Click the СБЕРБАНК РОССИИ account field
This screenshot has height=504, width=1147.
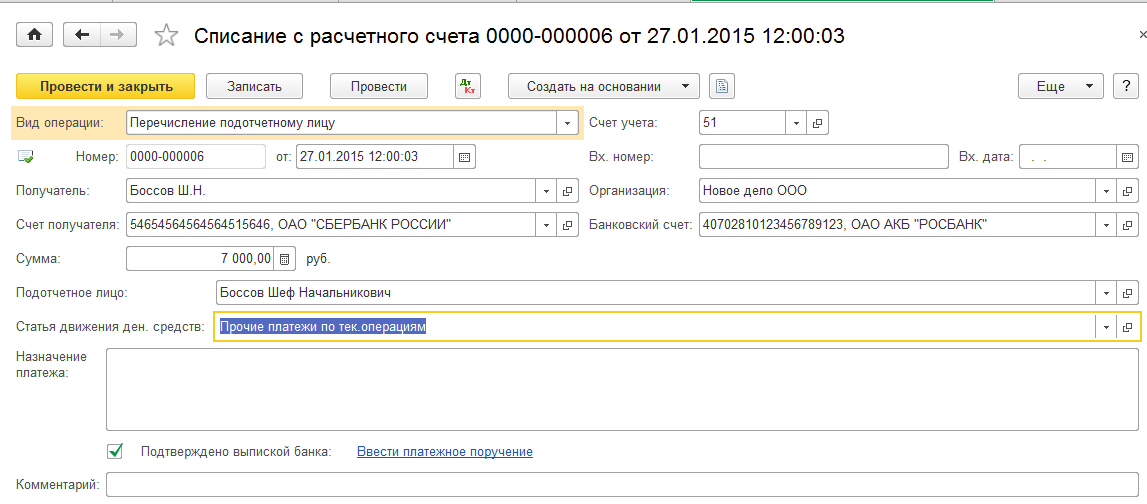pos(331,225)
